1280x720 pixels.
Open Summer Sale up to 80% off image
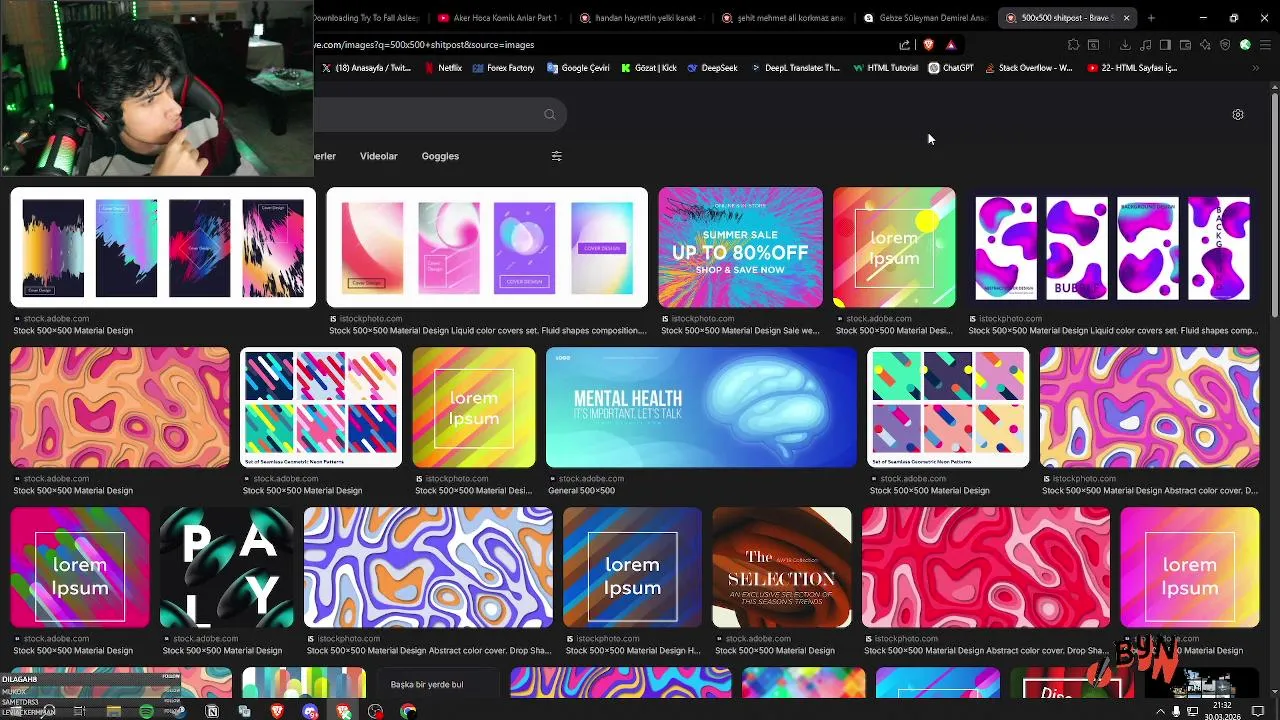click(x=740, y=247)
